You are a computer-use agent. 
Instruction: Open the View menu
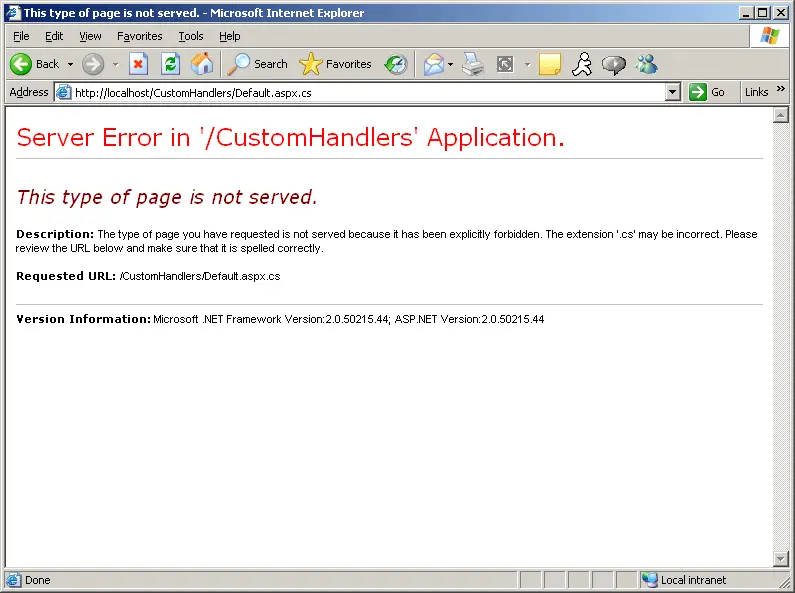90,36
